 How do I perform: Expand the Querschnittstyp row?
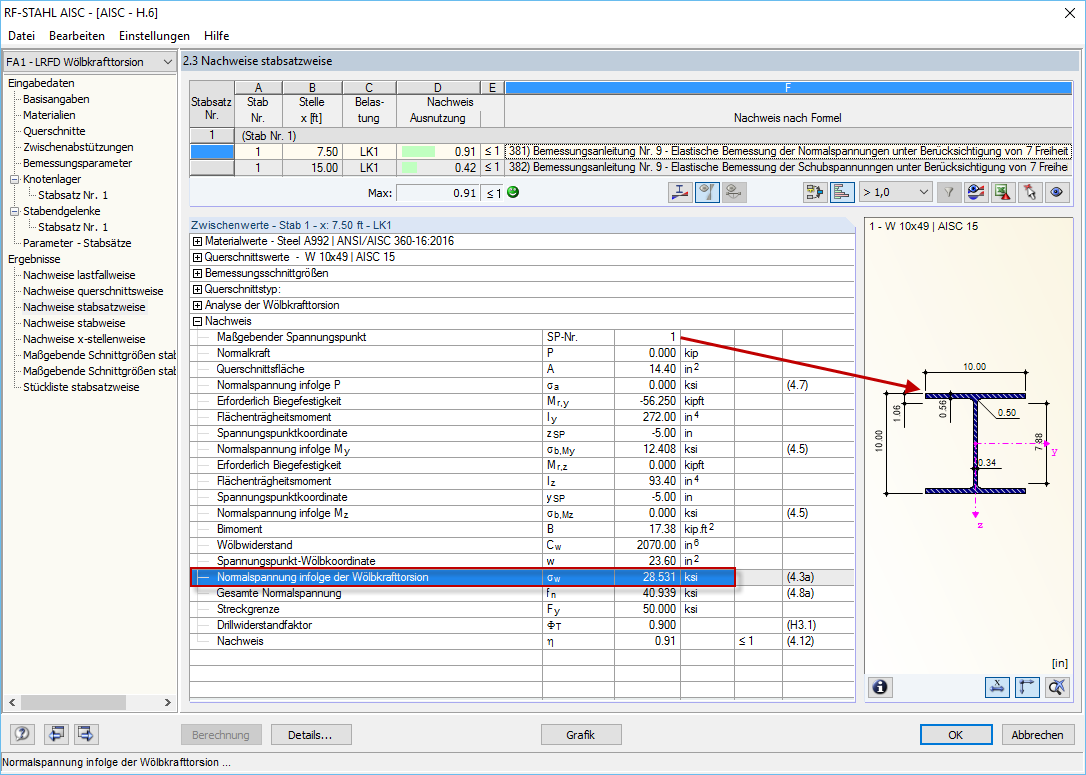point(197,289)
